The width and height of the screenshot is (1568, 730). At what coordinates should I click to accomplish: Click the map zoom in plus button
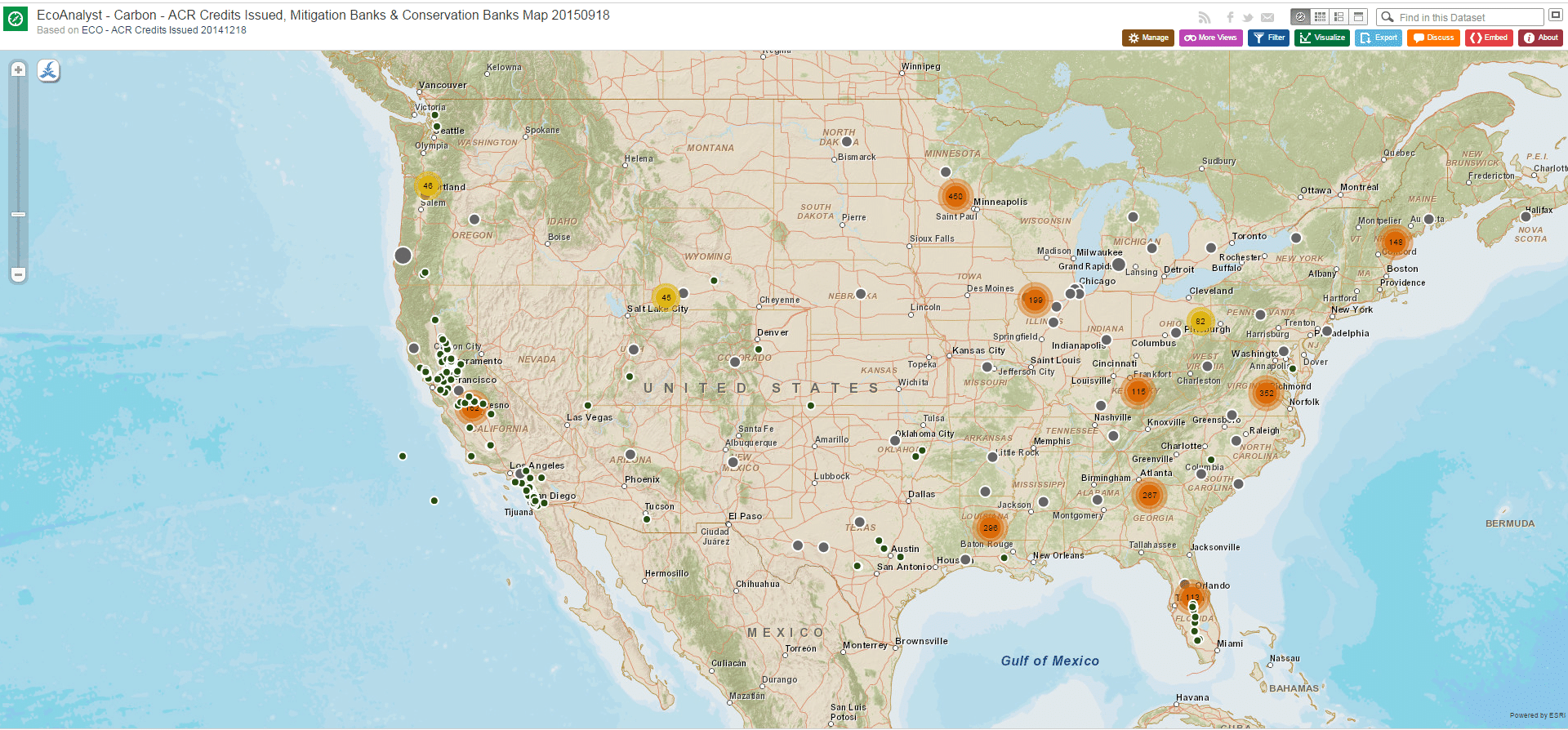[18, 70]
